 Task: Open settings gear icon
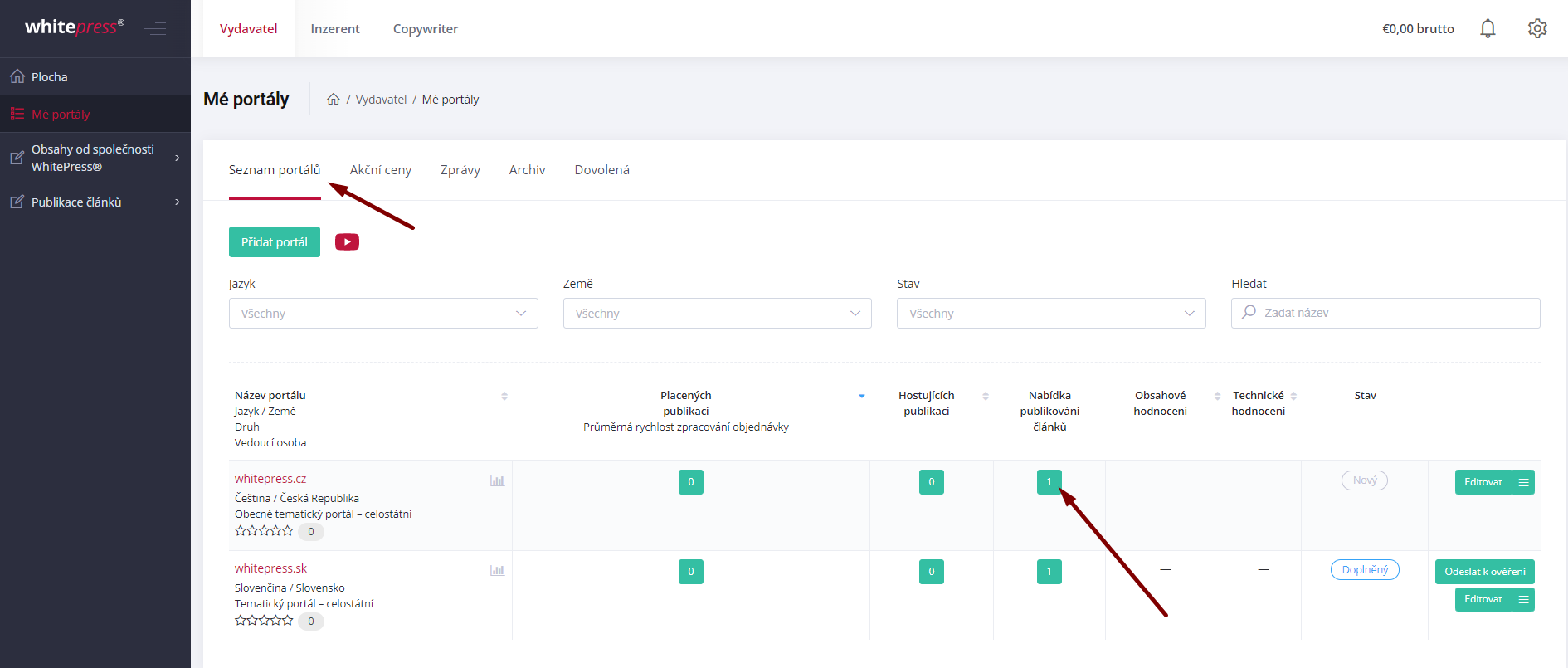pos(1537,29)
